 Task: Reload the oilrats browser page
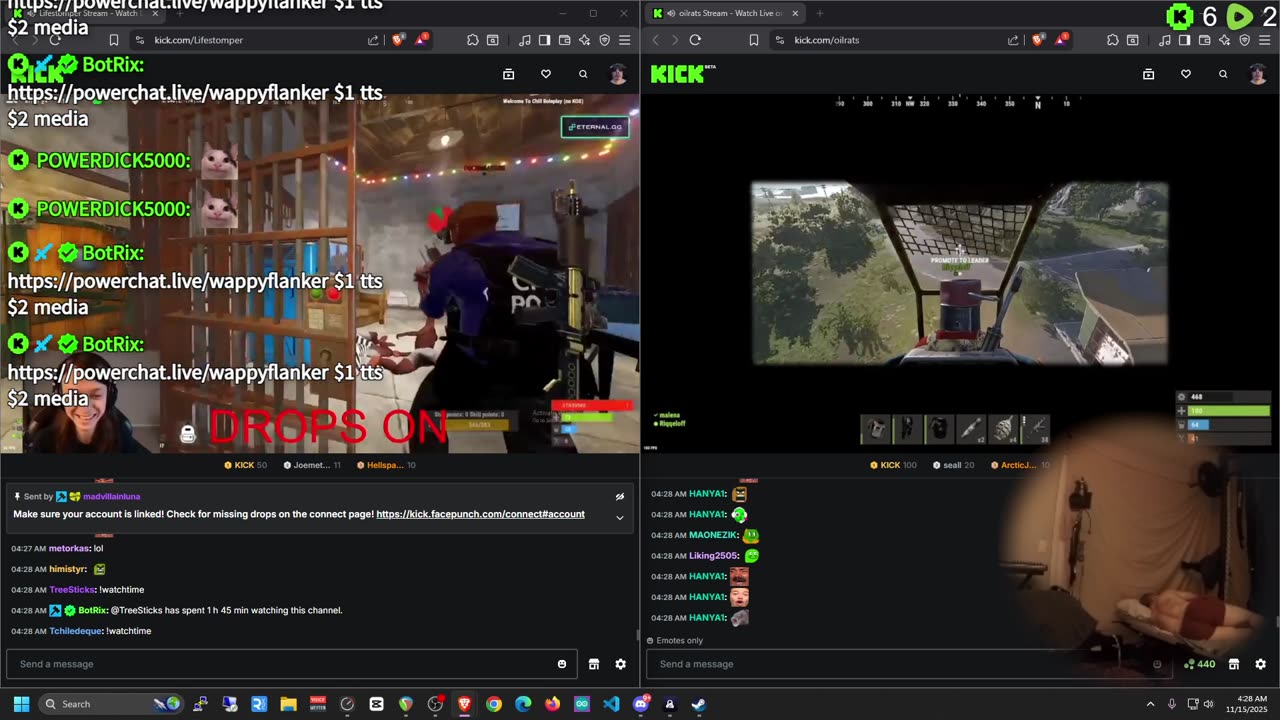click(695, 40)
